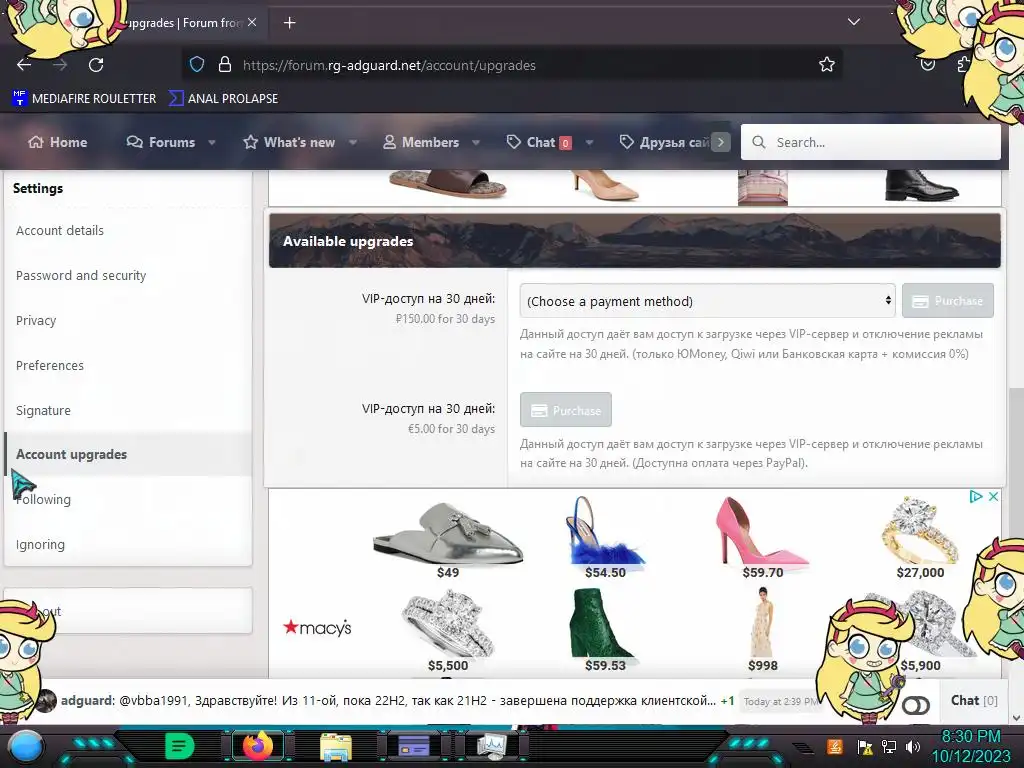Open $59.53 green boot ad
Viewport: 1024px width, 768px height.
tap(605, 630)
